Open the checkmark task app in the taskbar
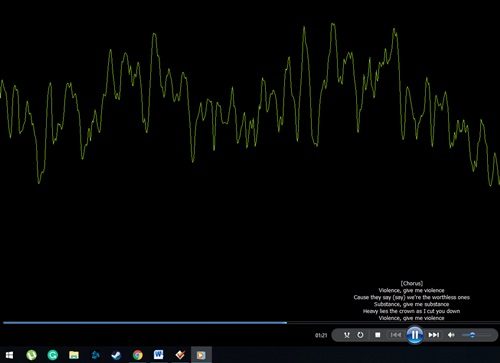 pos(180,355)
